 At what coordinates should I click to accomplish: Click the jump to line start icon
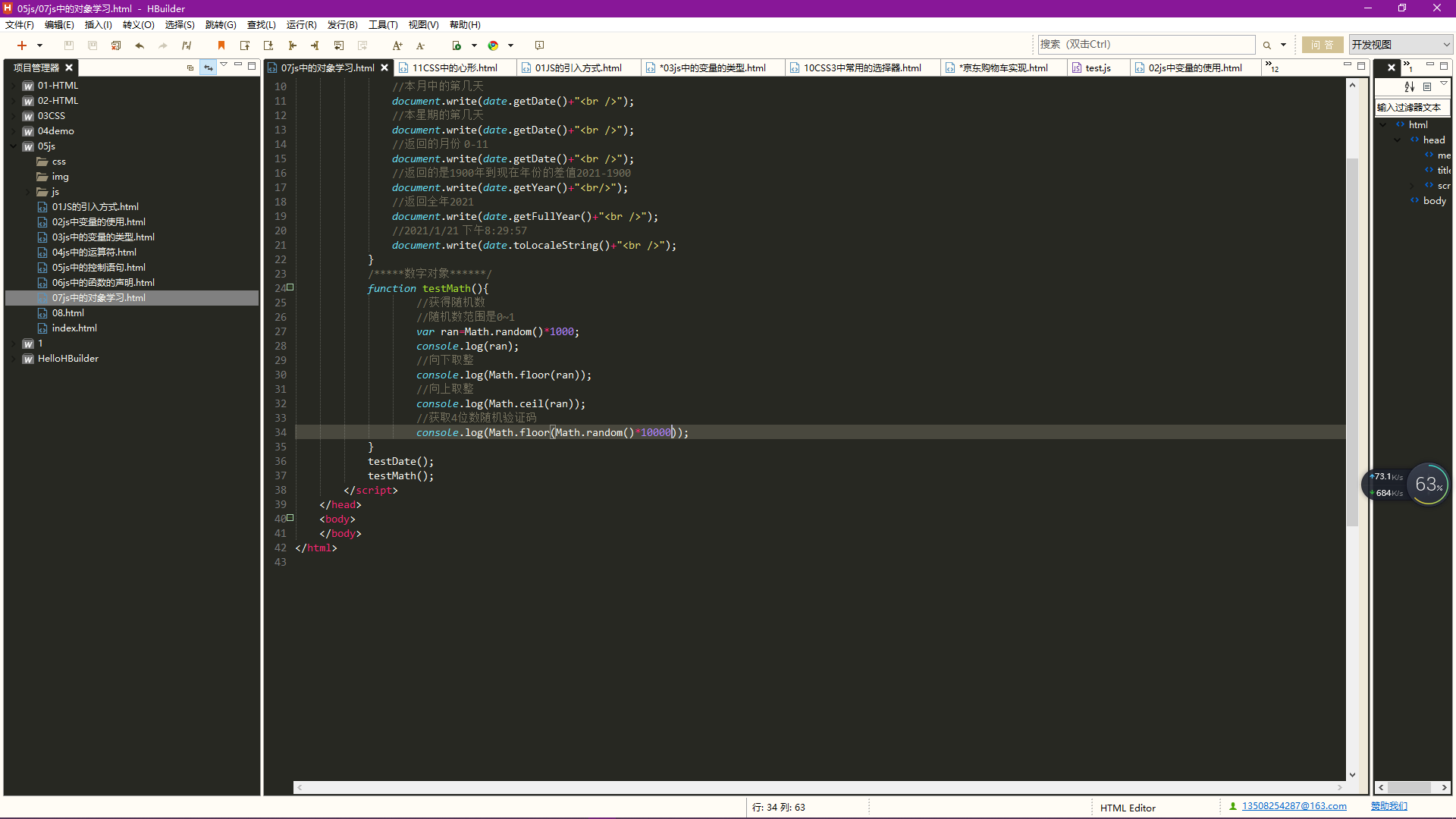click(292, 45)
